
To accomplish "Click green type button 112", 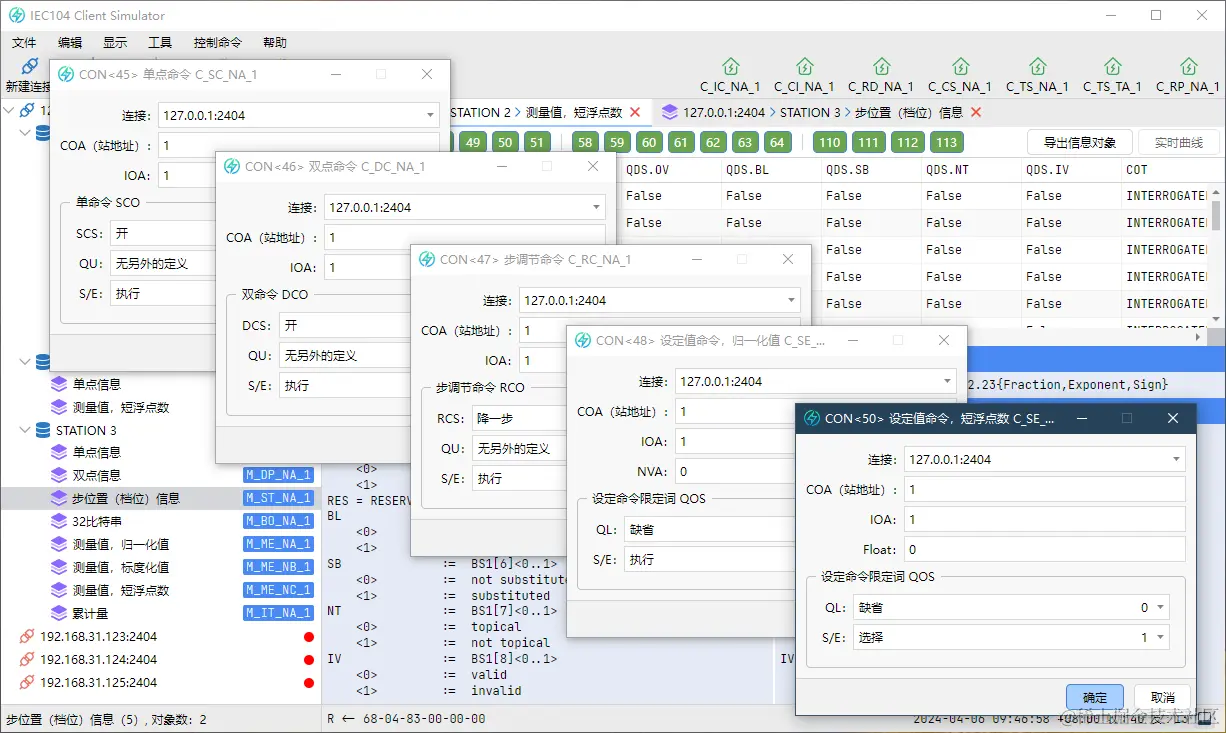I will tap(908, 142).
